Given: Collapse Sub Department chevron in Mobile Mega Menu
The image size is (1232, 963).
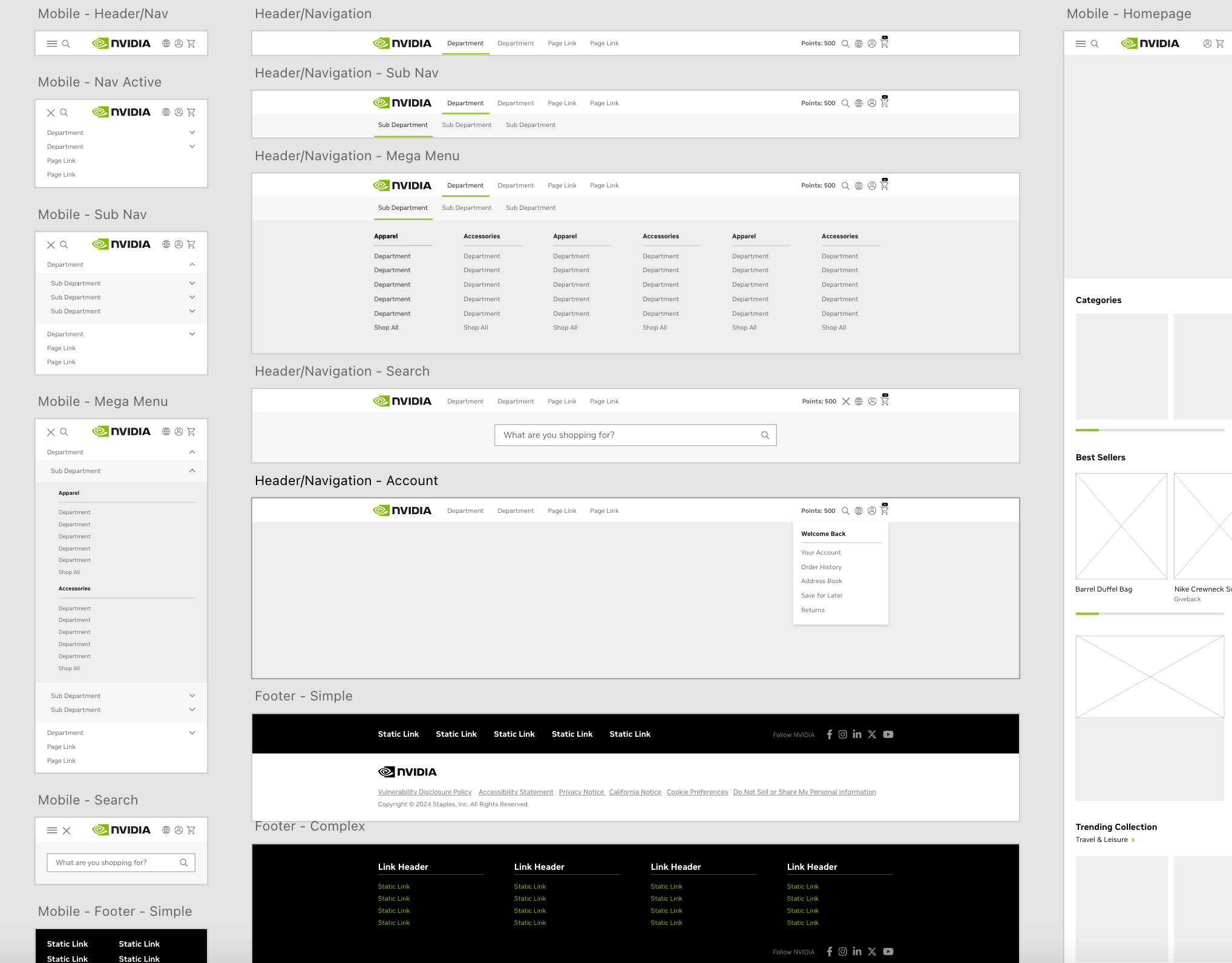Looking at the screenshot, I should (x=192, y=471).
